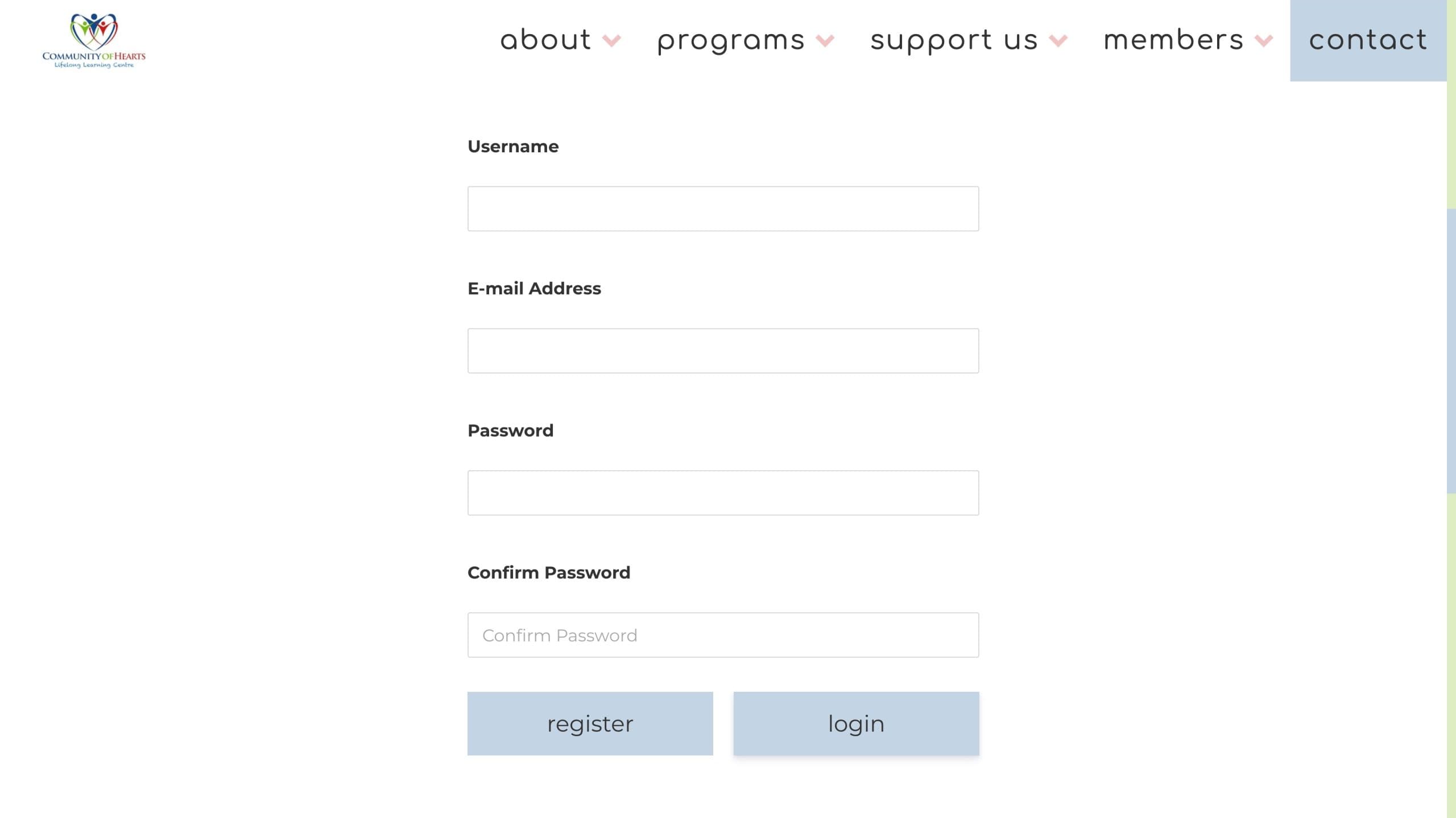Open the programs menu item

coord(731,40)
